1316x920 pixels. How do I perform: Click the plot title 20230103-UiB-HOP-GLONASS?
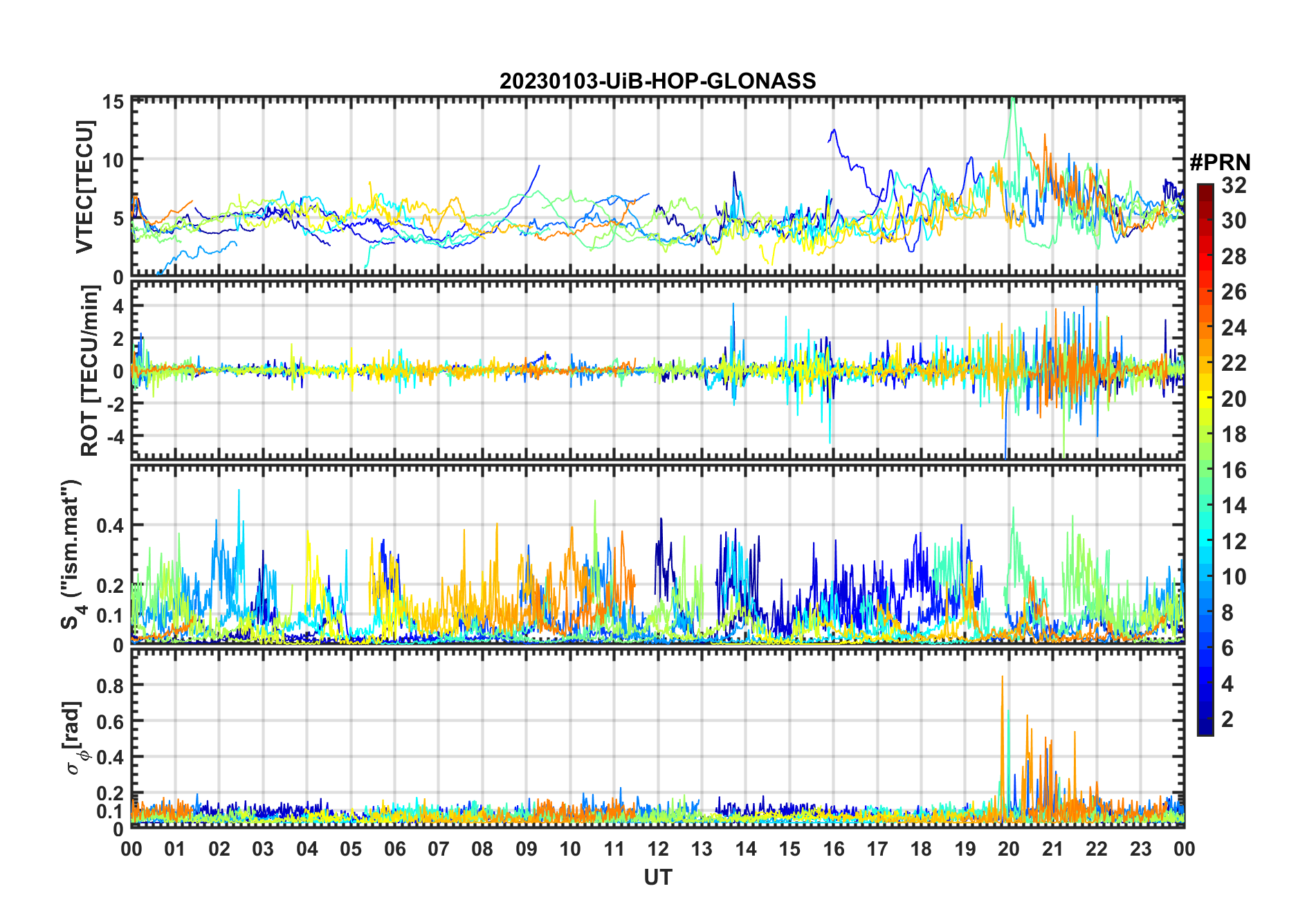click(657, 81)
